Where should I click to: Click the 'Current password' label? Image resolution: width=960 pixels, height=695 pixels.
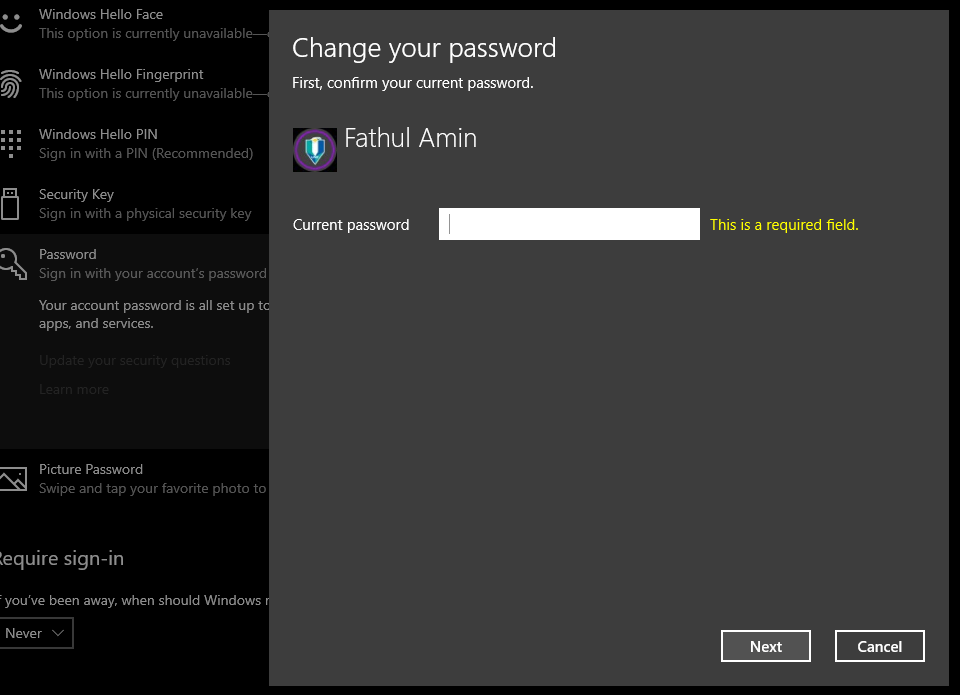pos(351,225)
